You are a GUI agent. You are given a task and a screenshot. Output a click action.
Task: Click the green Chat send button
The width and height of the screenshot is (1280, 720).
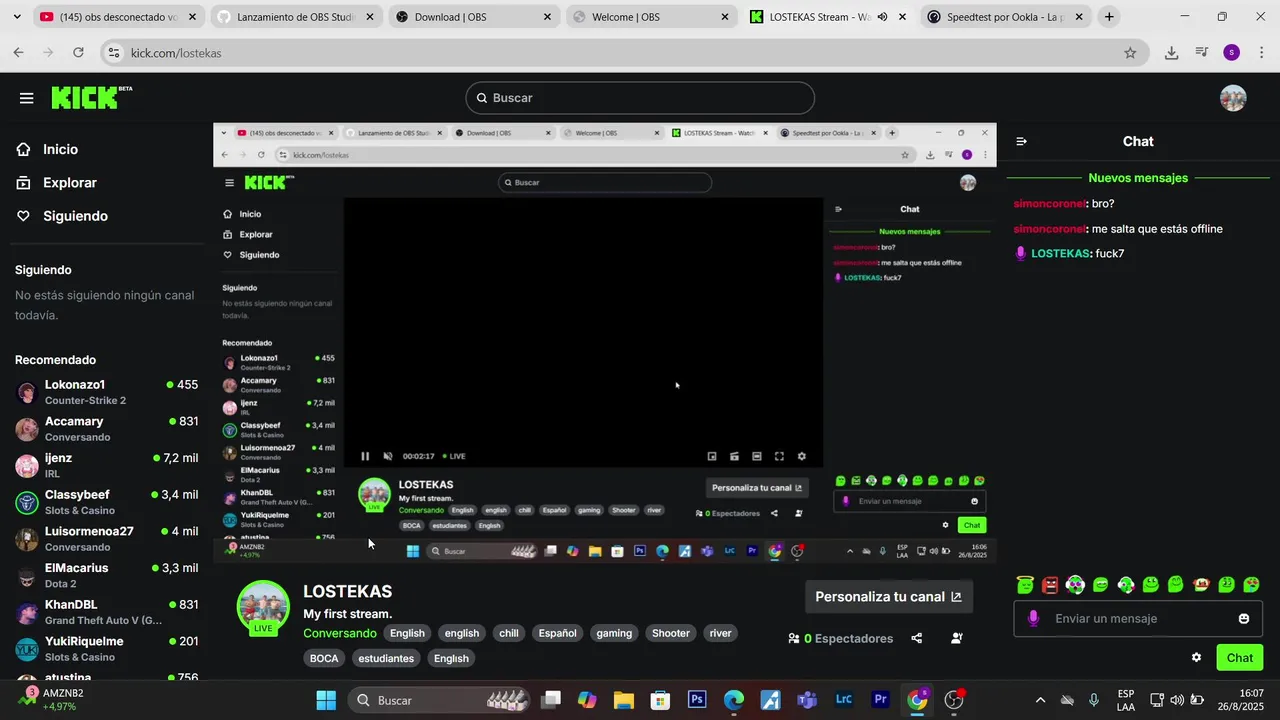(1240, 657)
